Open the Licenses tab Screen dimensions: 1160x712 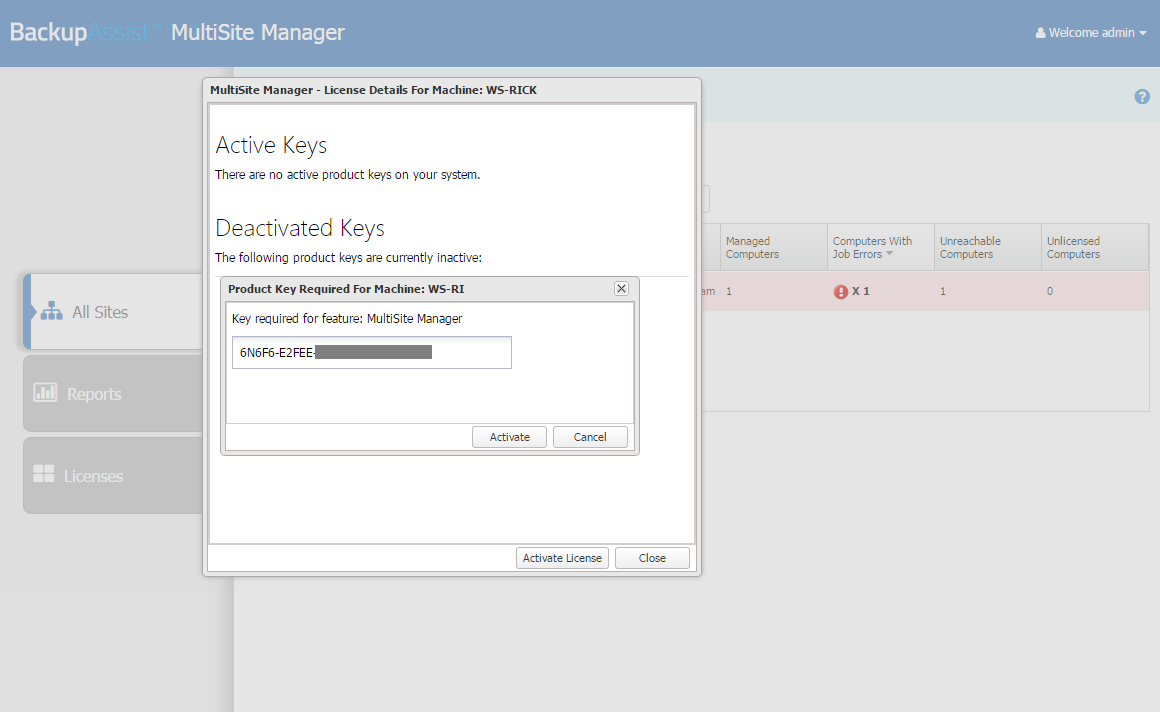(114, 475)
